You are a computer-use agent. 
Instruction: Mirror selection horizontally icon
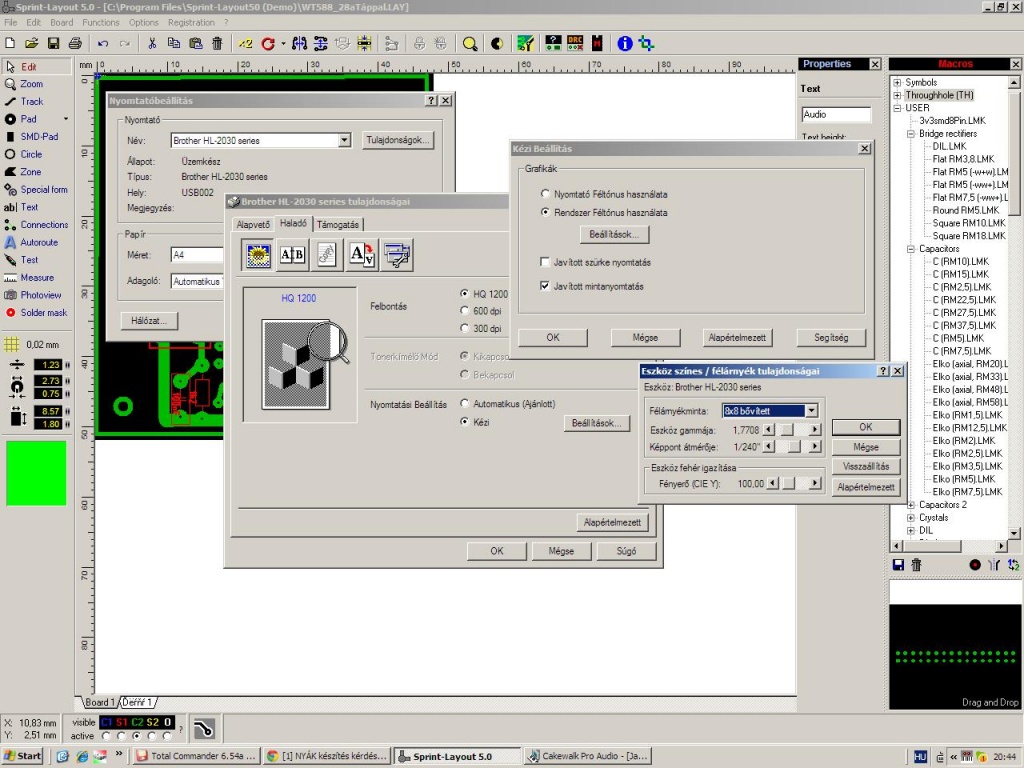pyautogui.click(x=299, y=44)
